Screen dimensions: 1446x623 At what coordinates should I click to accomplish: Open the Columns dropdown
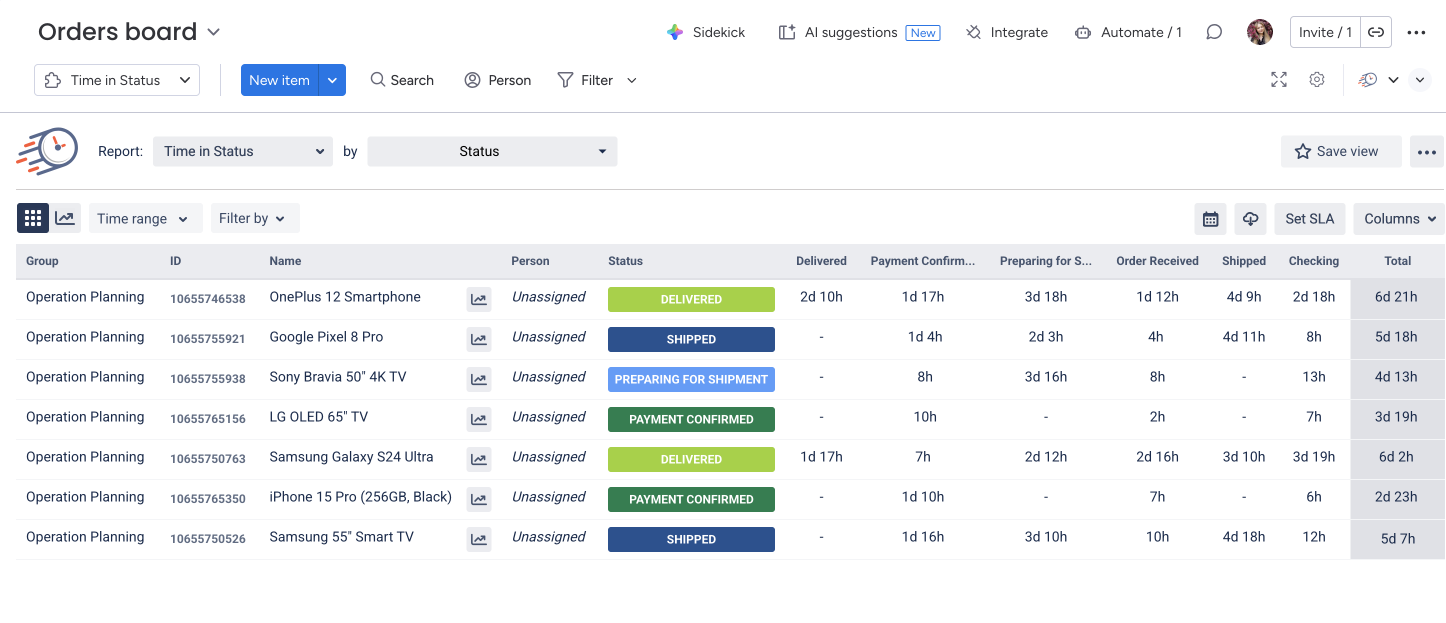coord(1398,219)
